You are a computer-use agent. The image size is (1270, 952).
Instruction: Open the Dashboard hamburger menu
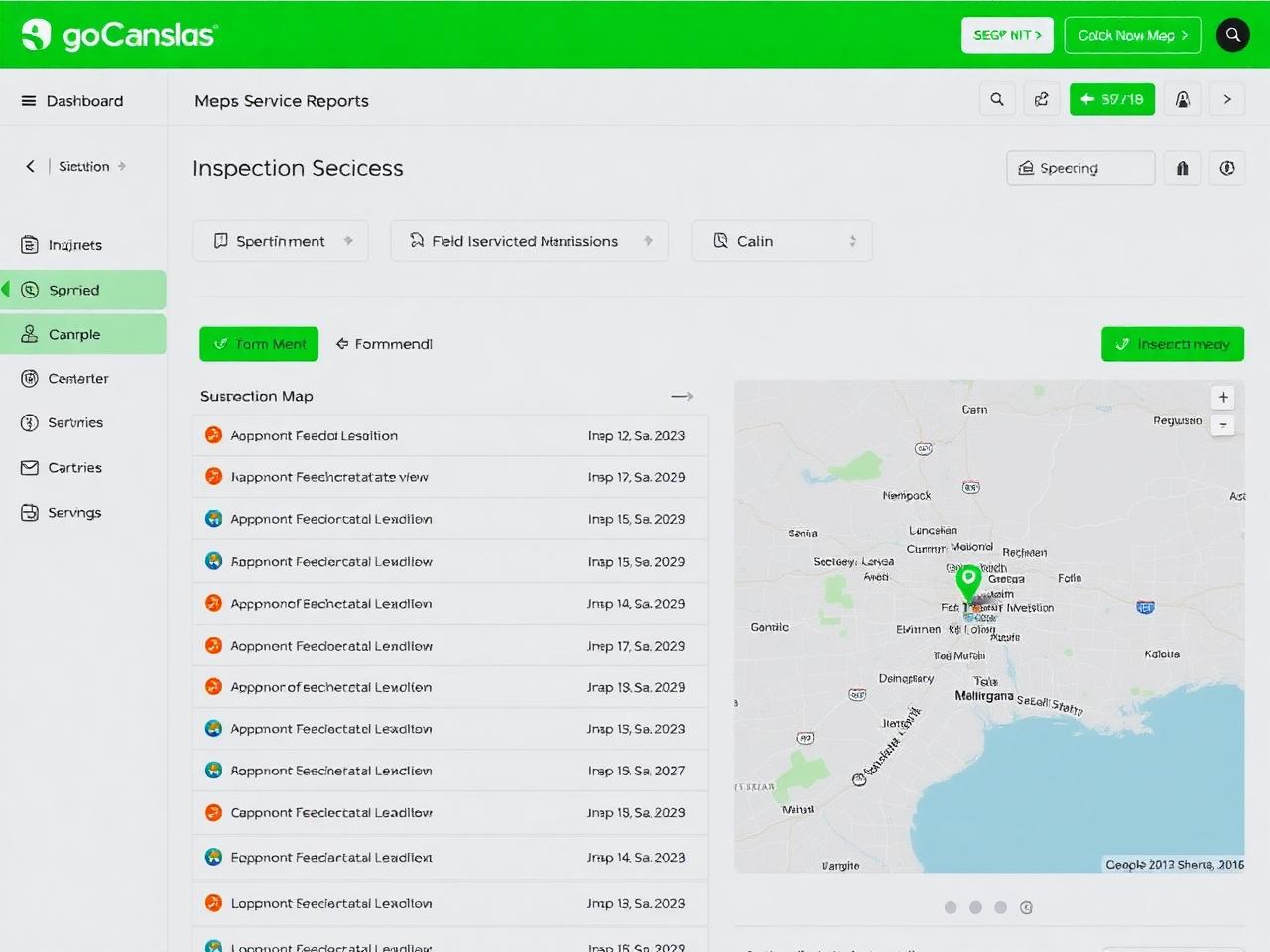pos(29,101)
